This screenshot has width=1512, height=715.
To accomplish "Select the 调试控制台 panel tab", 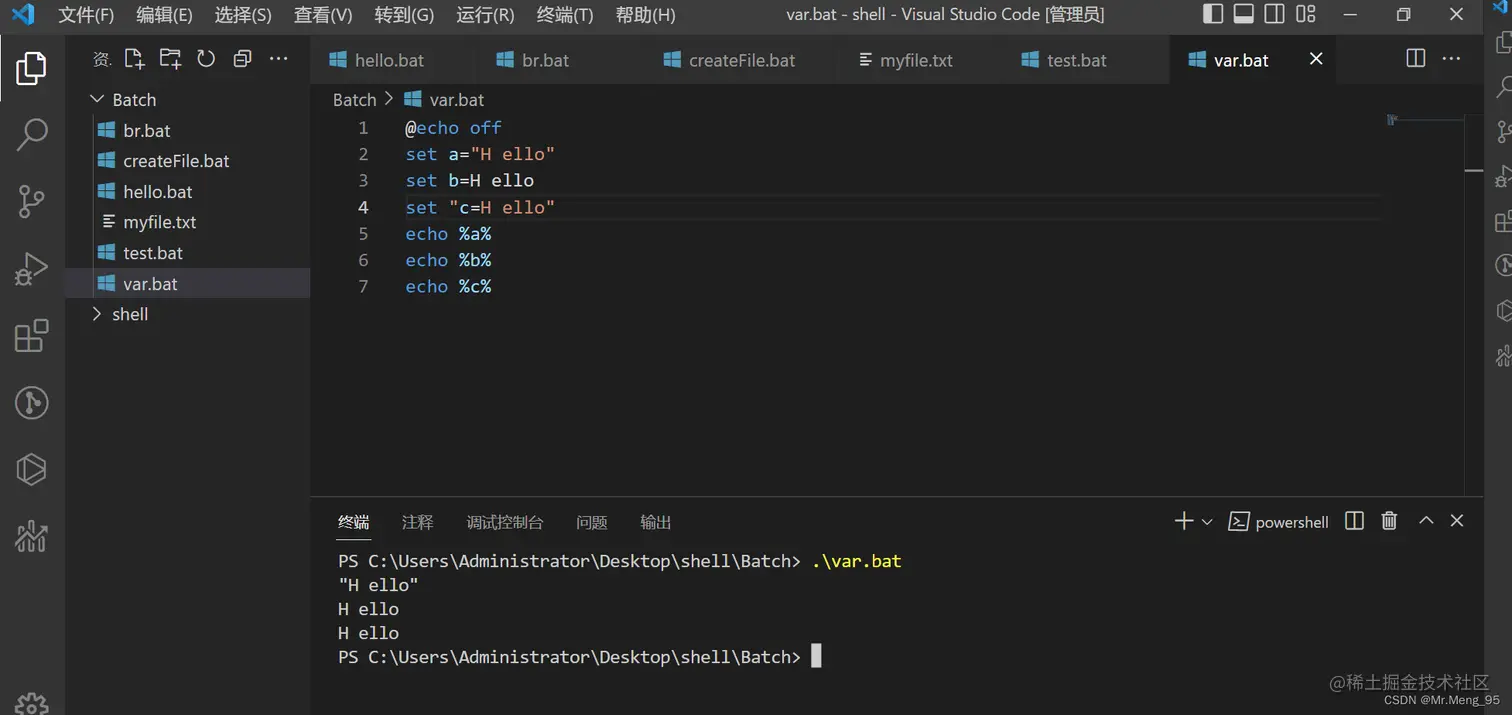I will click(x=505, y=522).
